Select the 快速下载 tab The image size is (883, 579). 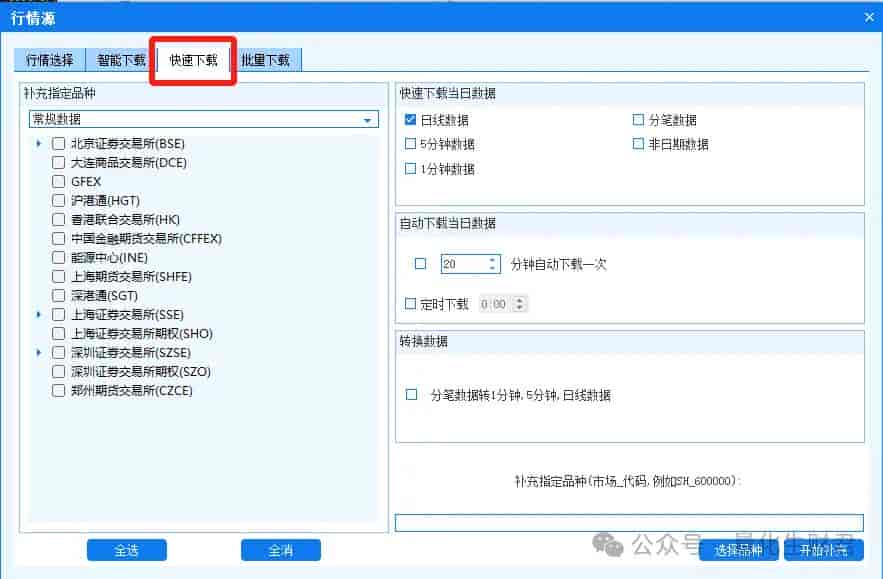pos(193,60)
